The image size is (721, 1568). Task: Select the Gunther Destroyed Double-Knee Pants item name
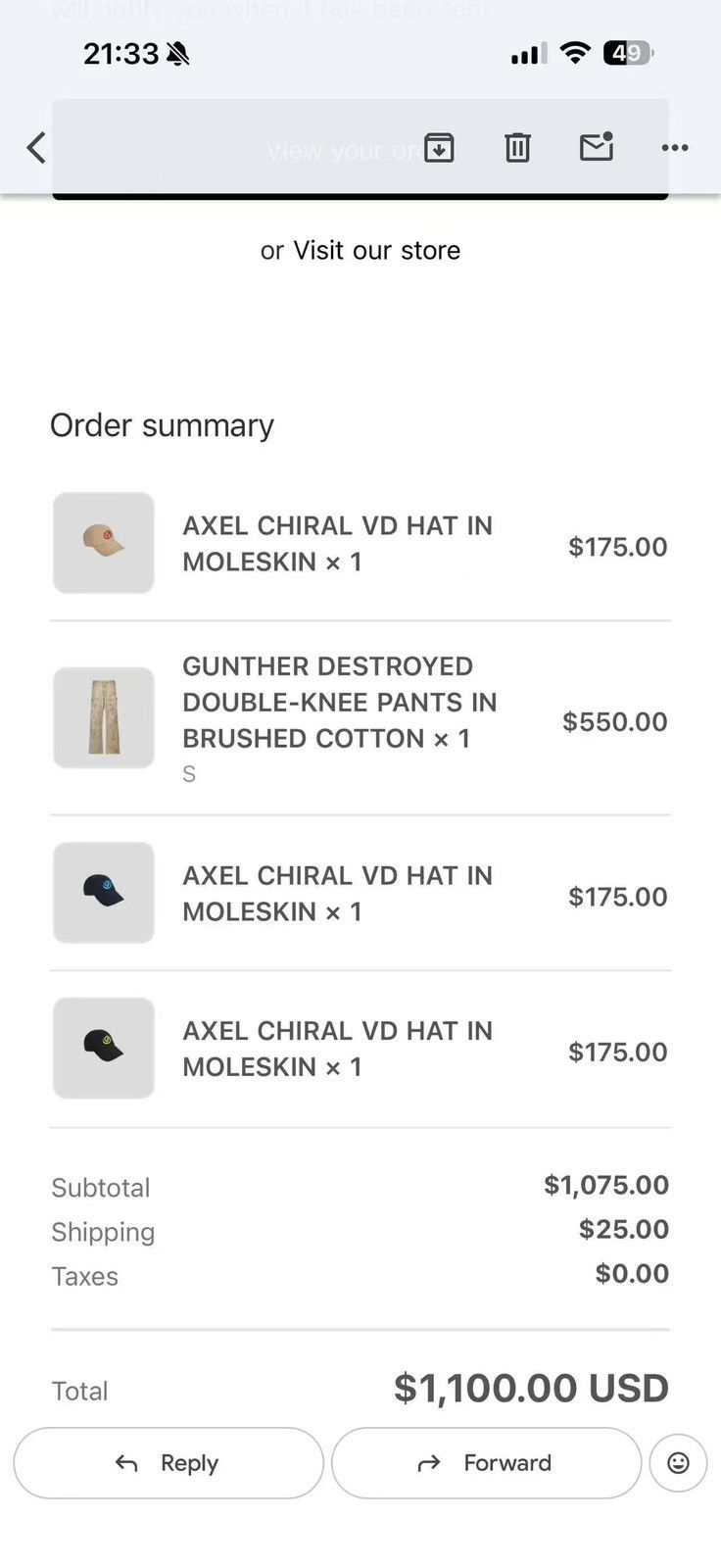pos(339,703)
